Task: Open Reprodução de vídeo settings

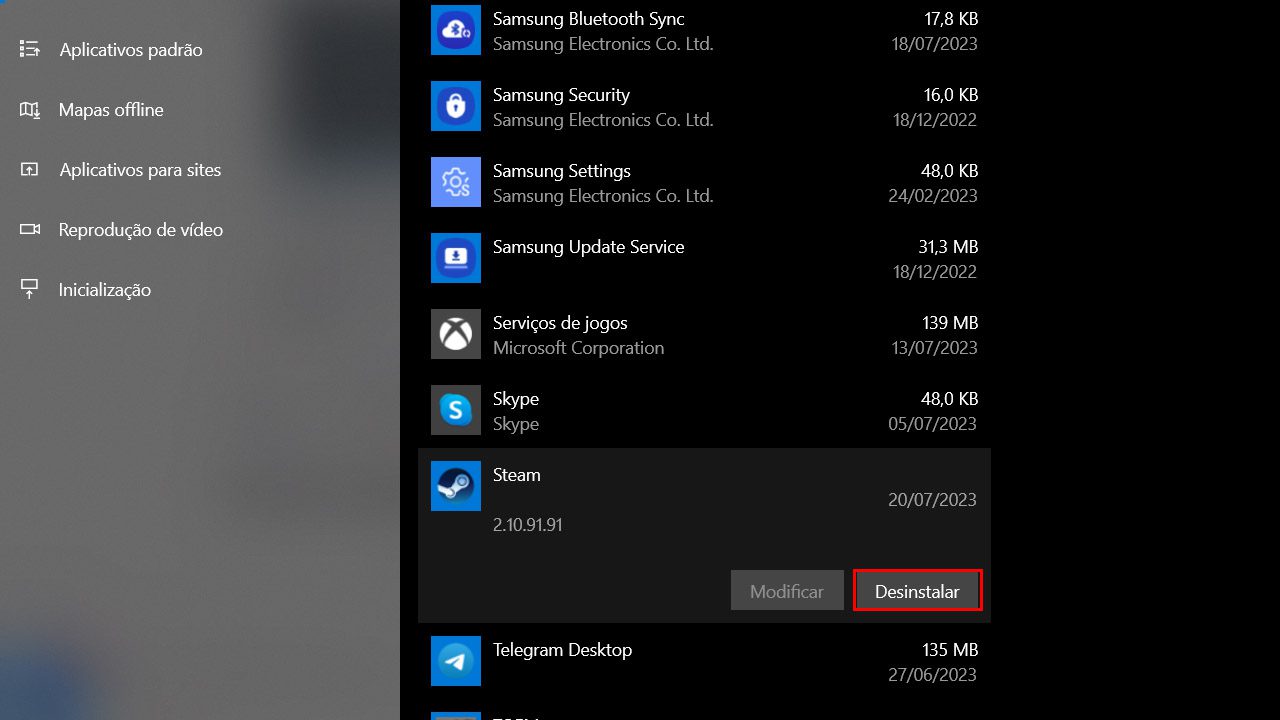Action: pos(141,229)
